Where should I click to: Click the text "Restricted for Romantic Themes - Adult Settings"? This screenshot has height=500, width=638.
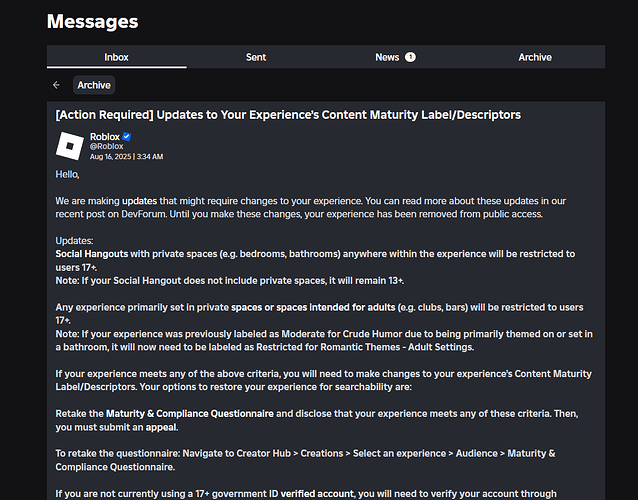[365, 347]
